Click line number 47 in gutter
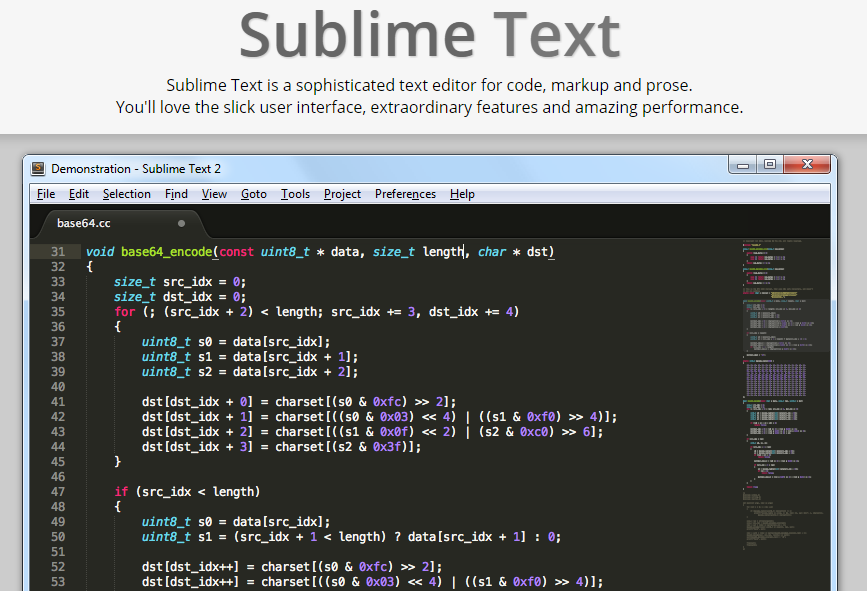 click(x=58, y=492)
